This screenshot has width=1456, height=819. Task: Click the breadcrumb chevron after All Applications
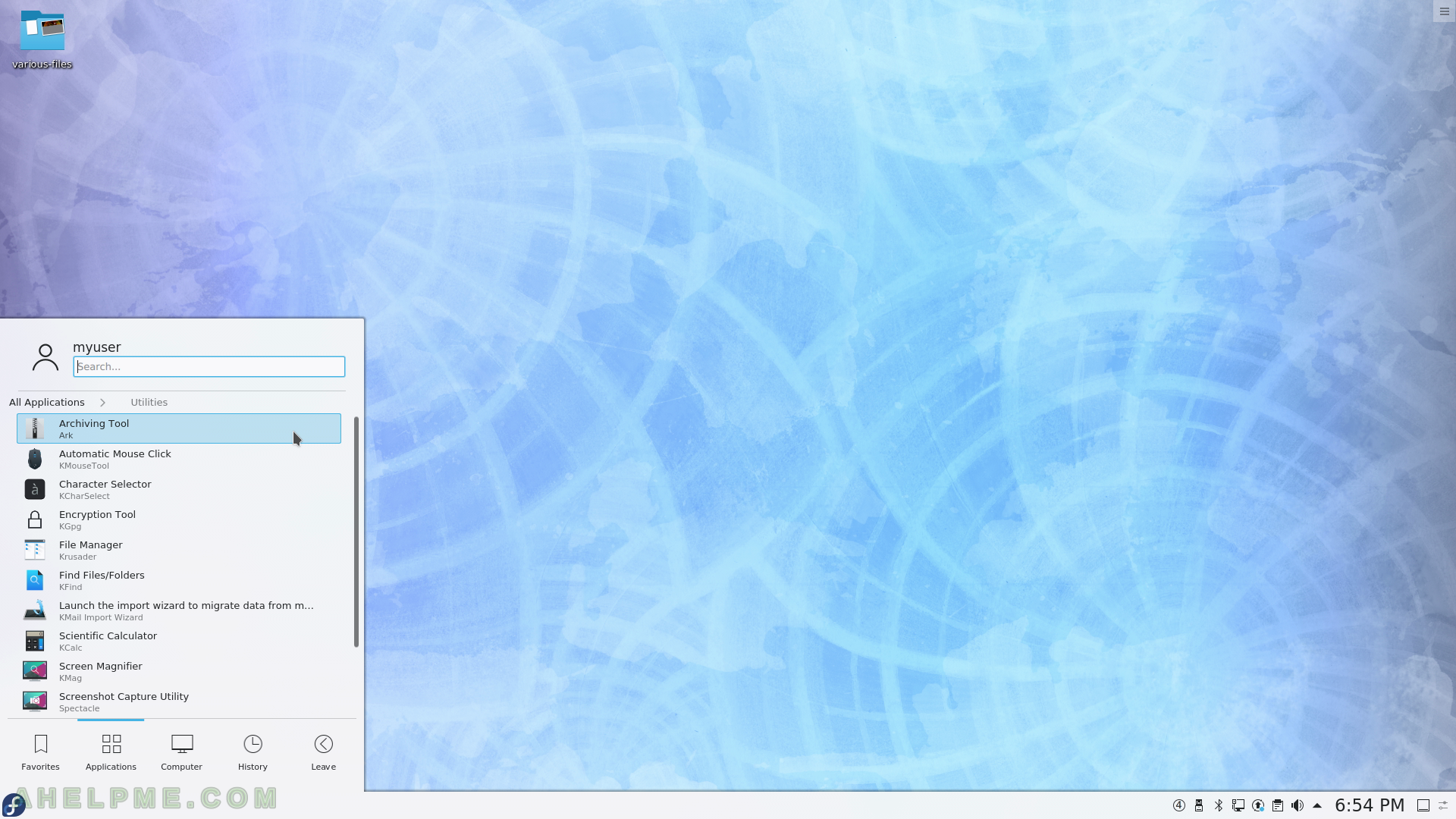point(102,403)
